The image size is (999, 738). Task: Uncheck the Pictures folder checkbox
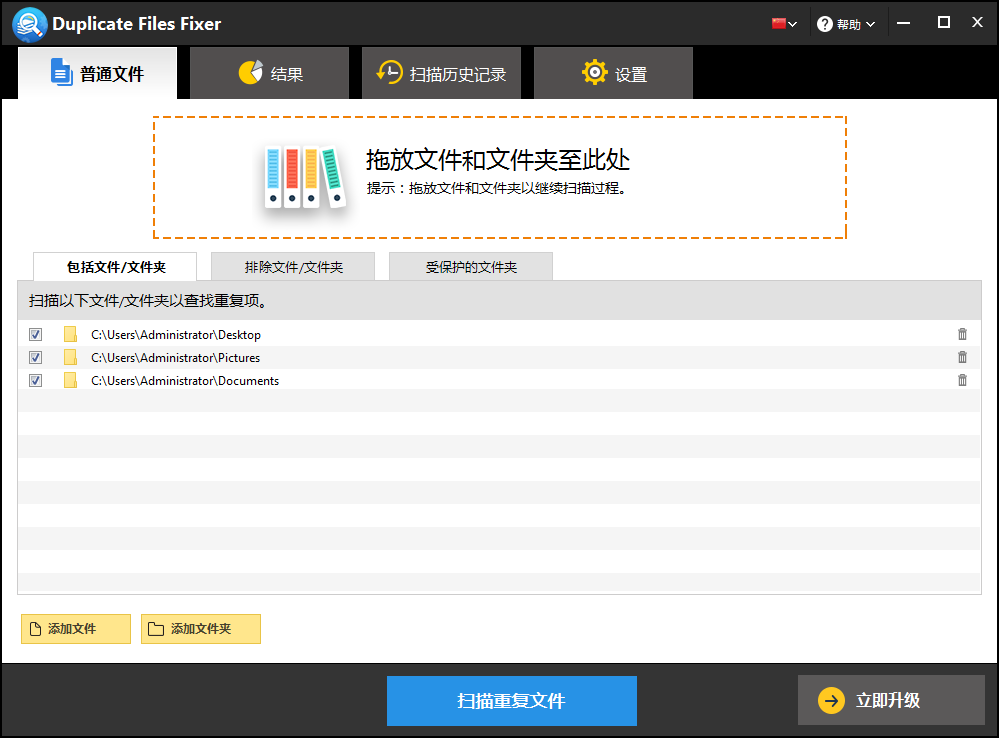coord(36,358)
